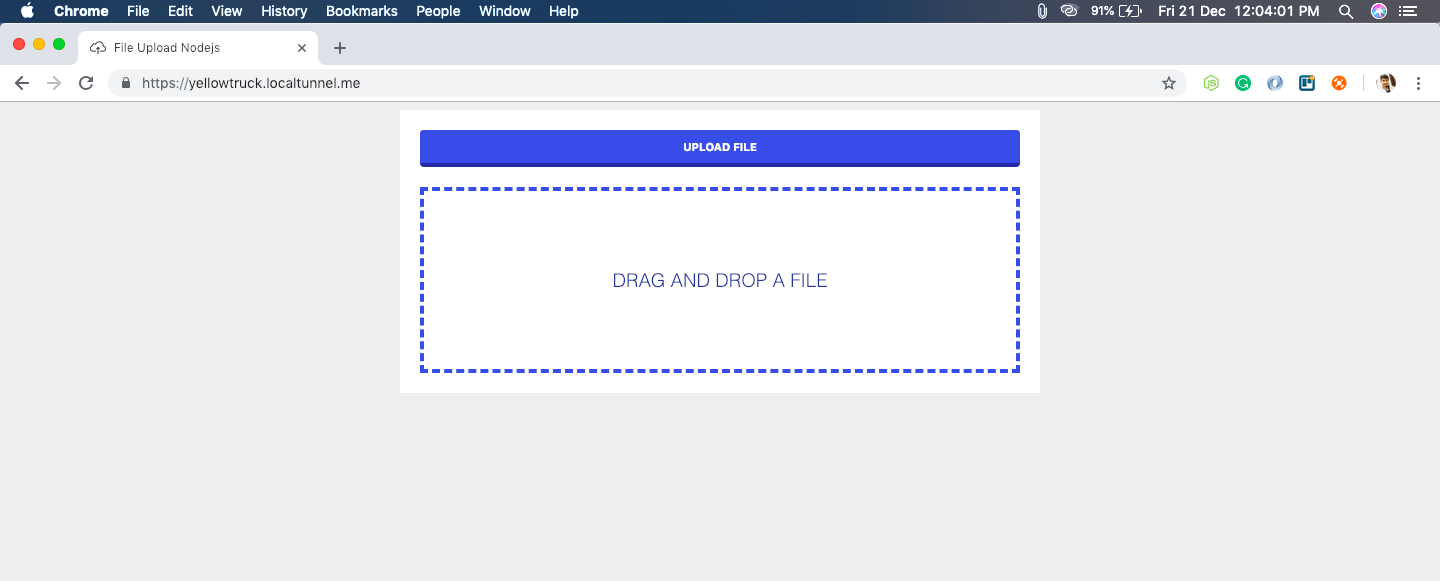Viewport: 1440px width, 581px height.
Task: Open the battery 91% status
Action: click(1116, 11)
